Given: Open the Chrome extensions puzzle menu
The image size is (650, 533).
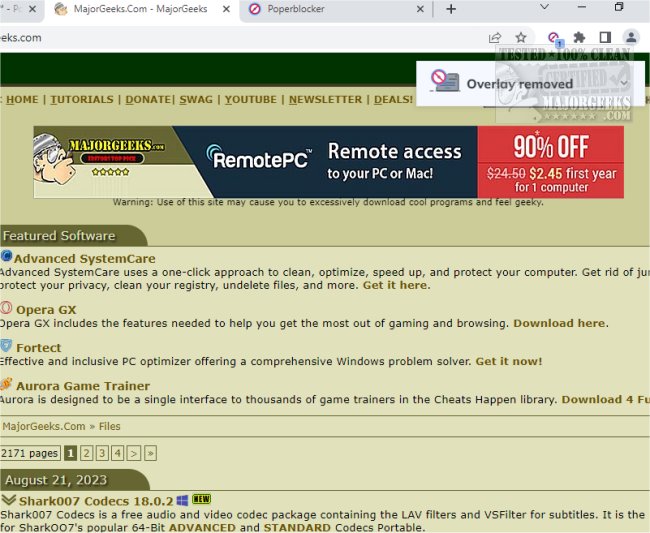Looking at the screenshot, I should point(579,37).
